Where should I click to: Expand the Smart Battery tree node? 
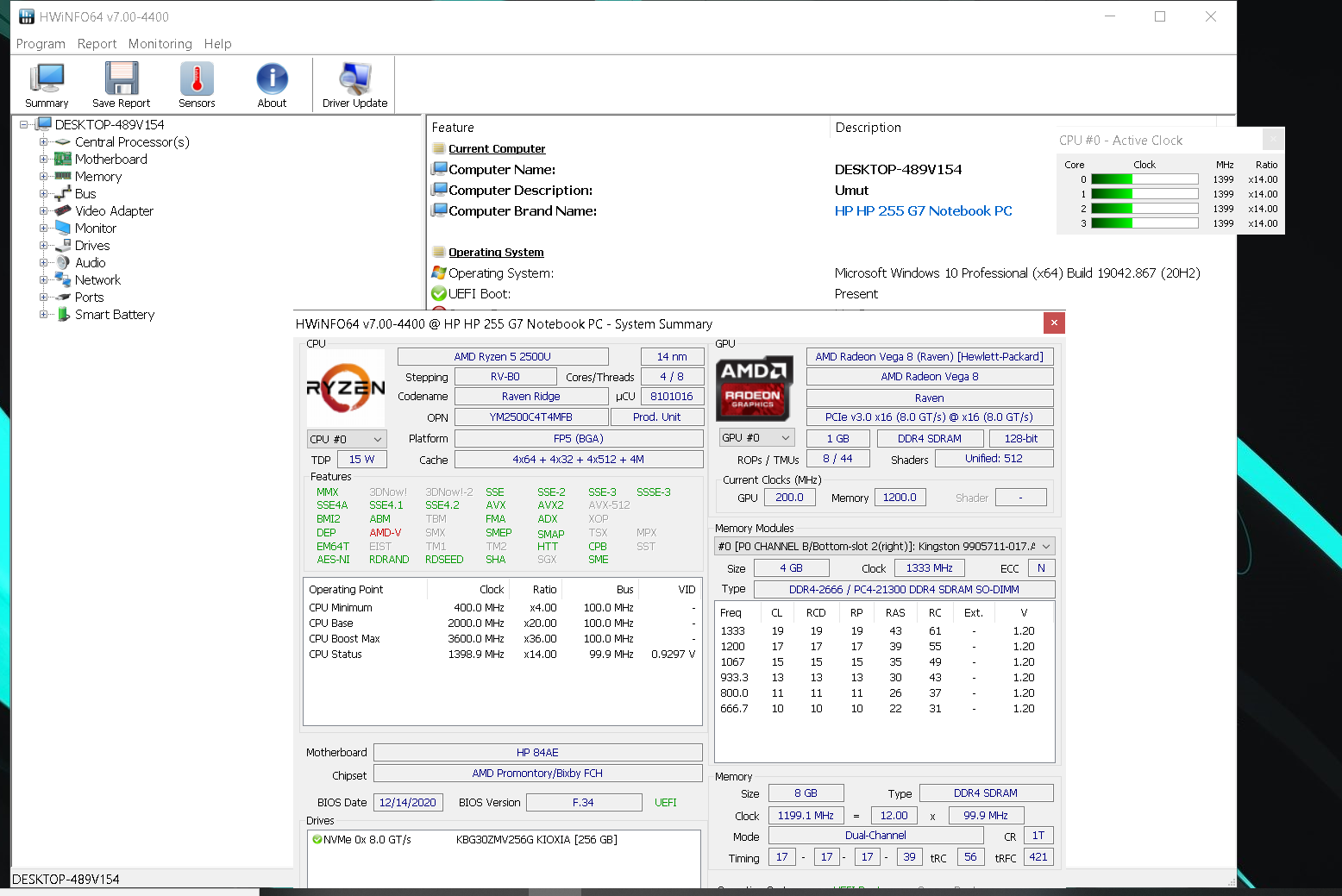pos(43,315)
